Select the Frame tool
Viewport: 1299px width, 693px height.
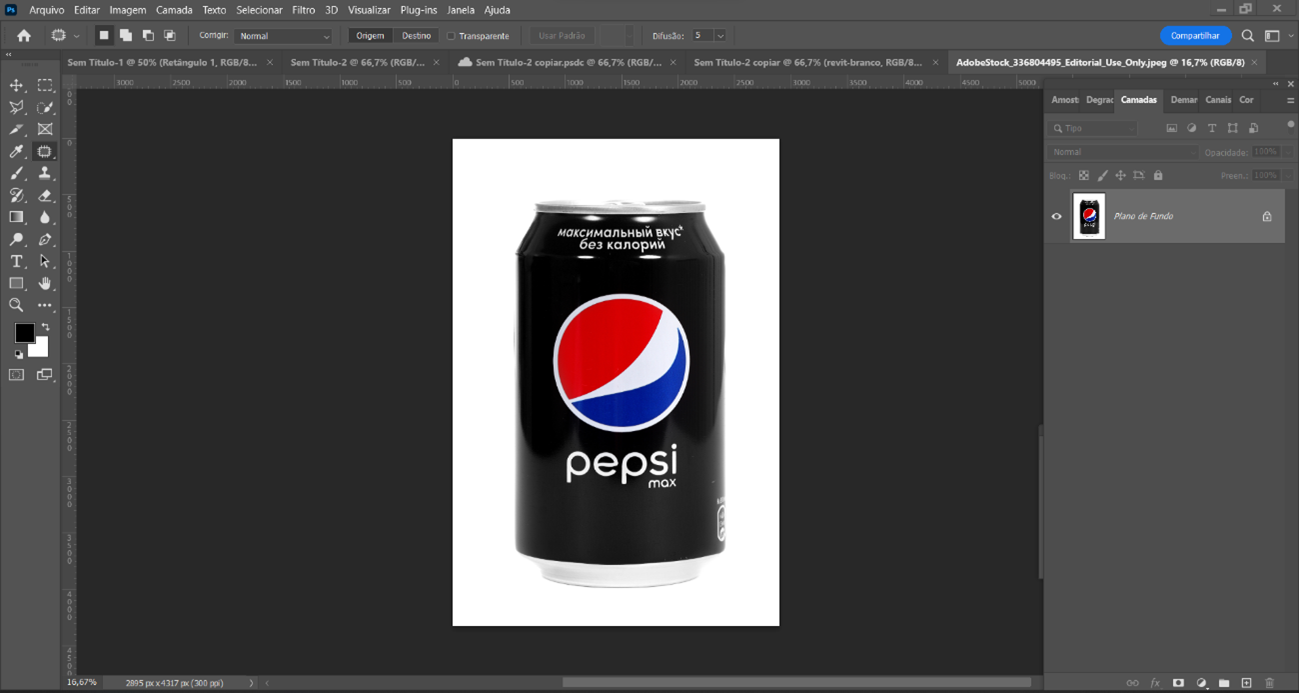point(45,130)
